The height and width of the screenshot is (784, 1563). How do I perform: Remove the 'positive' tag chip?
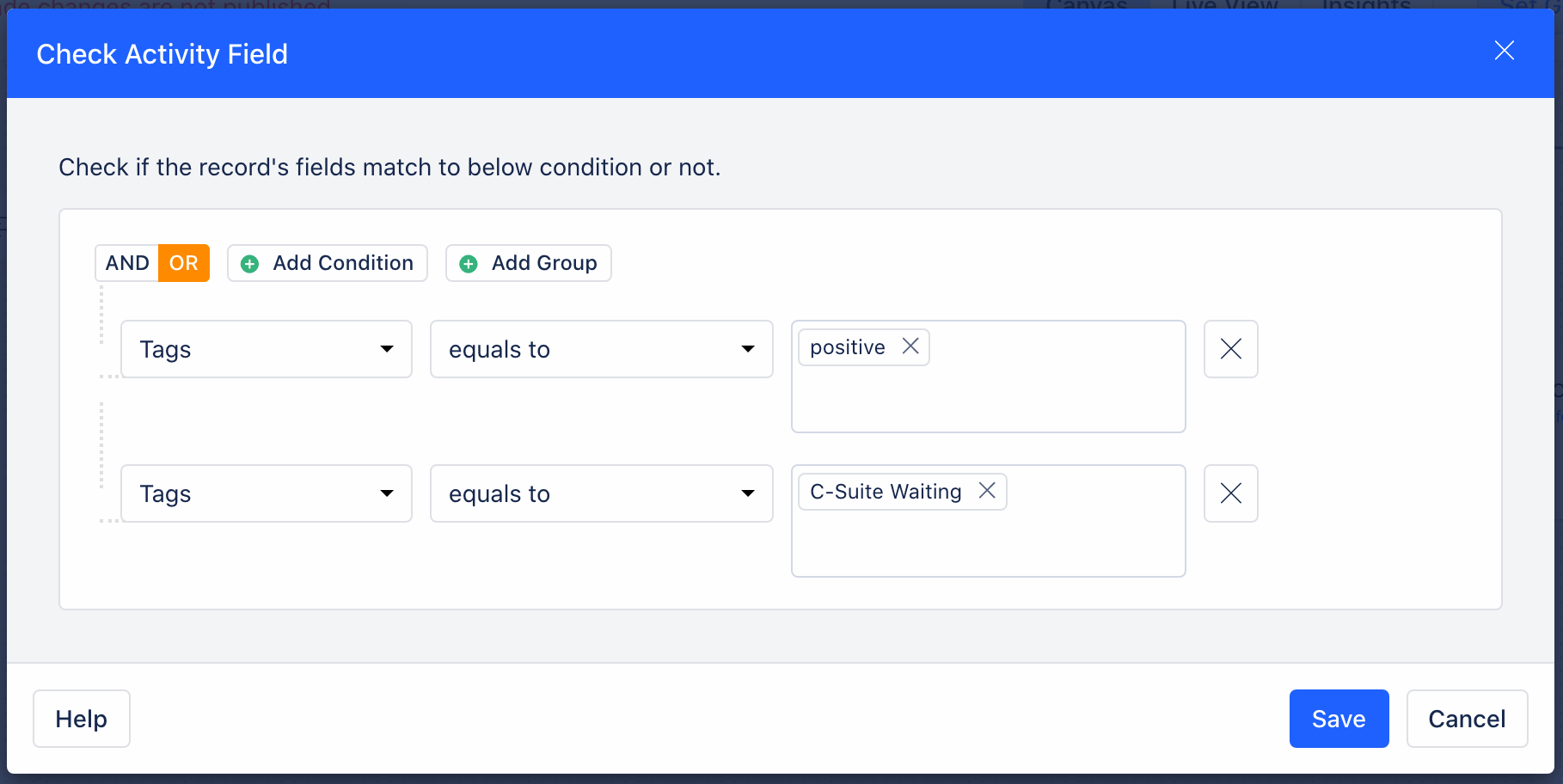tap(910, 346)
